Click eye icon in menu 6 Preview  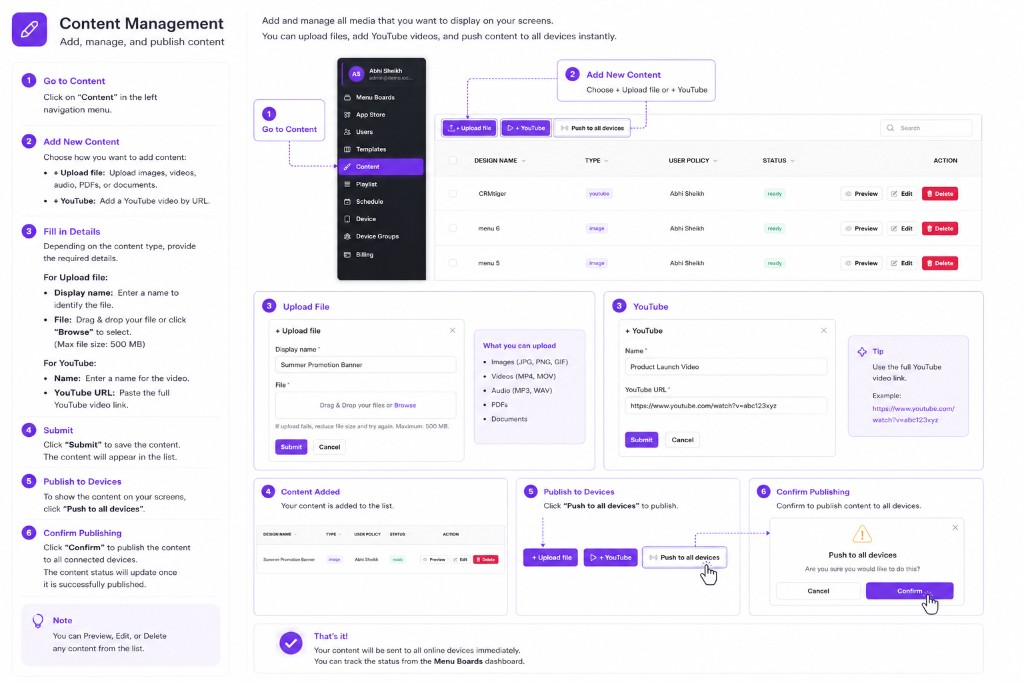tap(848, 229)
